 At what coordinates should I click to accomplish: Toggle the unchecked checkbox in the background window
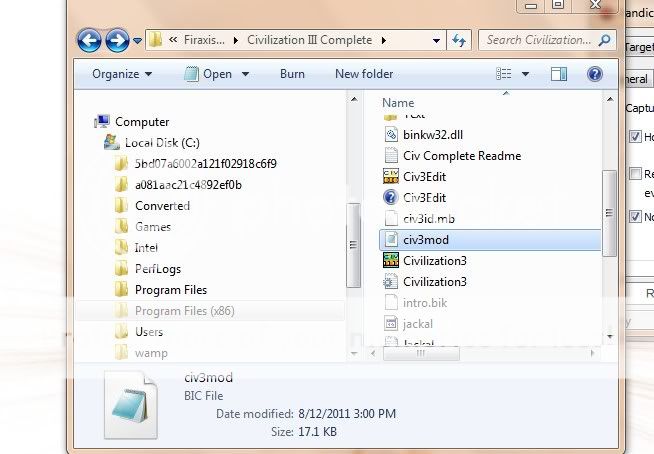click(635, 174)
